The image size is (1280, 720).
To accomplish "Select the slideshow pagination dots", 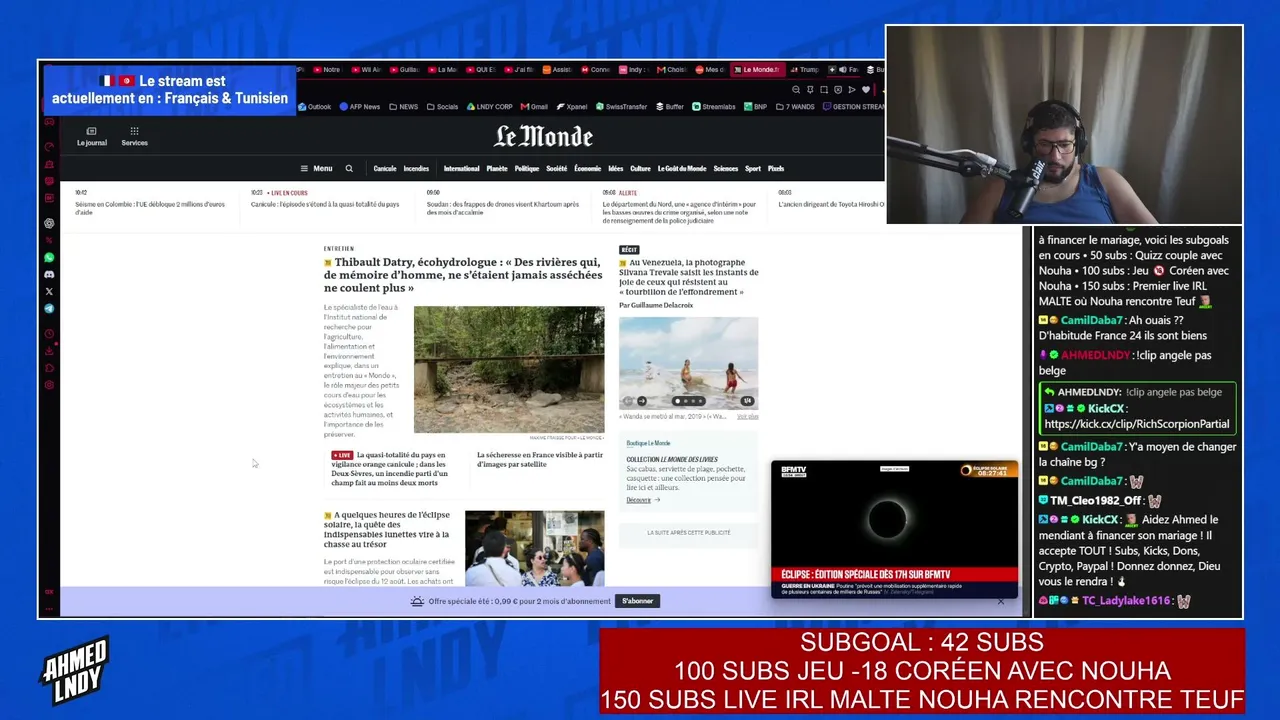I will point(689,401).
